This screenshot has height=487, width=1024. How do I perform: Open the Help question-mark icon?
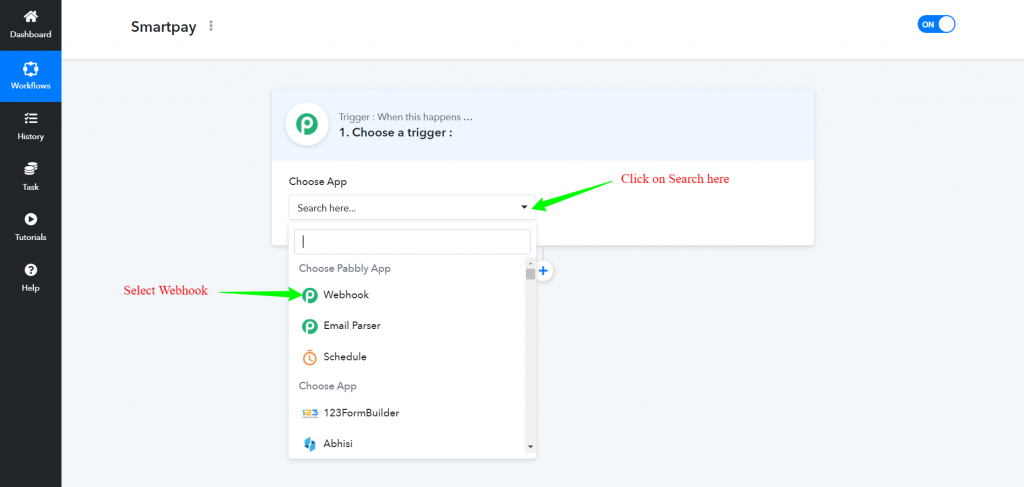tap(31, 270)
